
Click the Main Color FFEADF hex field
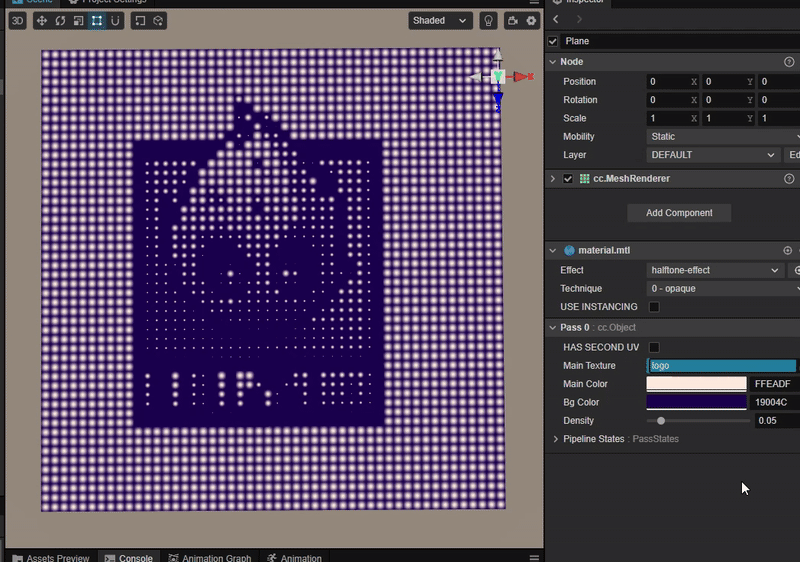point(776,384)
